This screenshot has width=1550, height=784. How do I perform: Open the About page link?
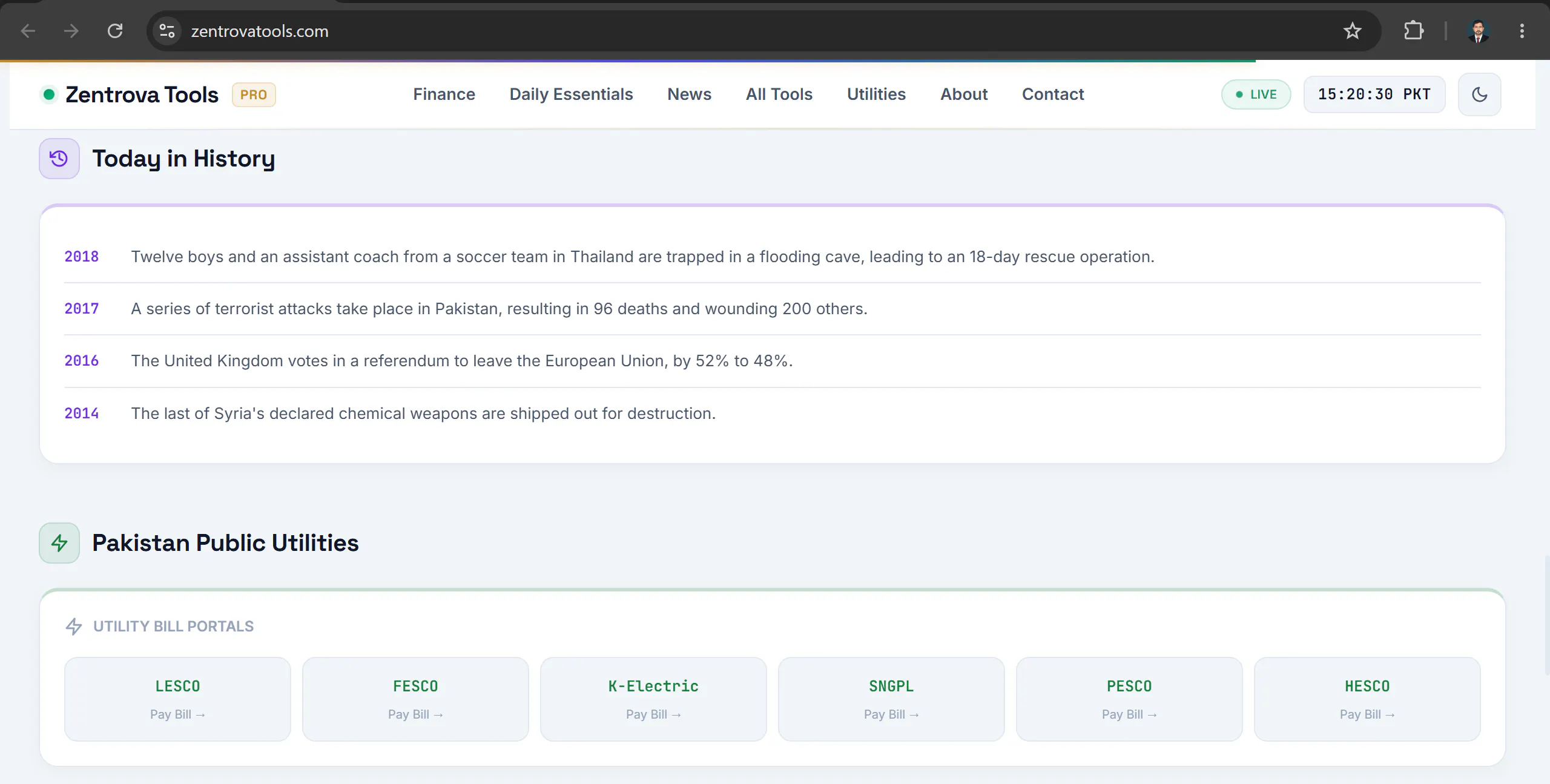pos(964,94)
